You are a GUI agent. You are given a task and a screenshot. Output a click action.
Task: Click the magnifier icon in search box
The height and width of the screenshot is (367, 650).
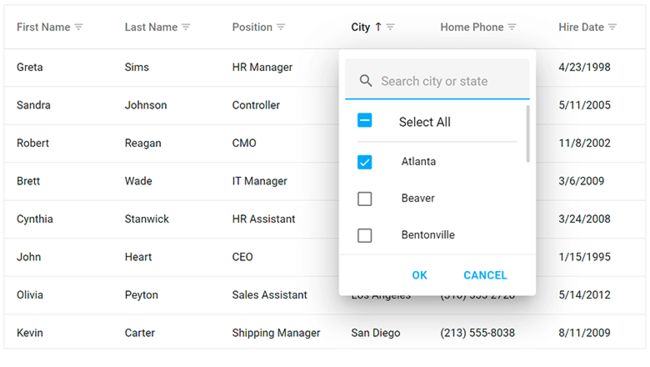click(x=366, y=80)
